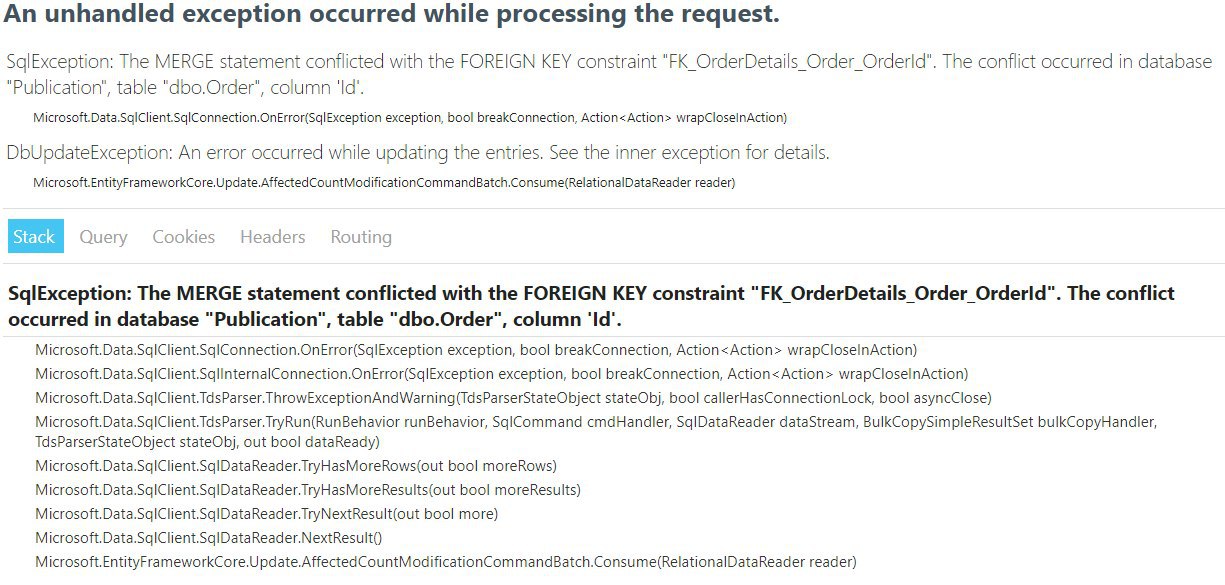
Task: Expand the last AffectedCountModificationCommandBatch.Consume stack frame
Action: pyautogui.click(x=446, y=562)
